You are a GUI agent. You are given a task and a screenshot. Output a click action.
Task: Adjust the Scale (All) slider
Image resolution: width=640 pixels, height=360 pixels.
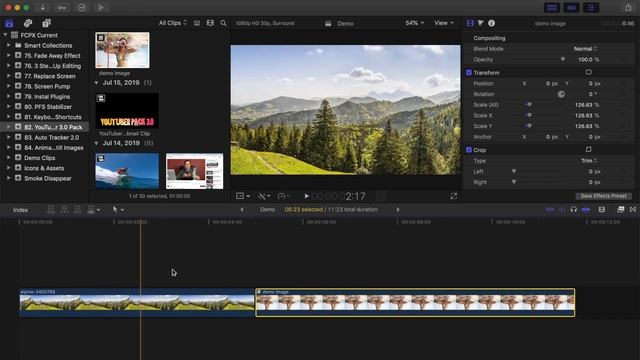[529, 104]
